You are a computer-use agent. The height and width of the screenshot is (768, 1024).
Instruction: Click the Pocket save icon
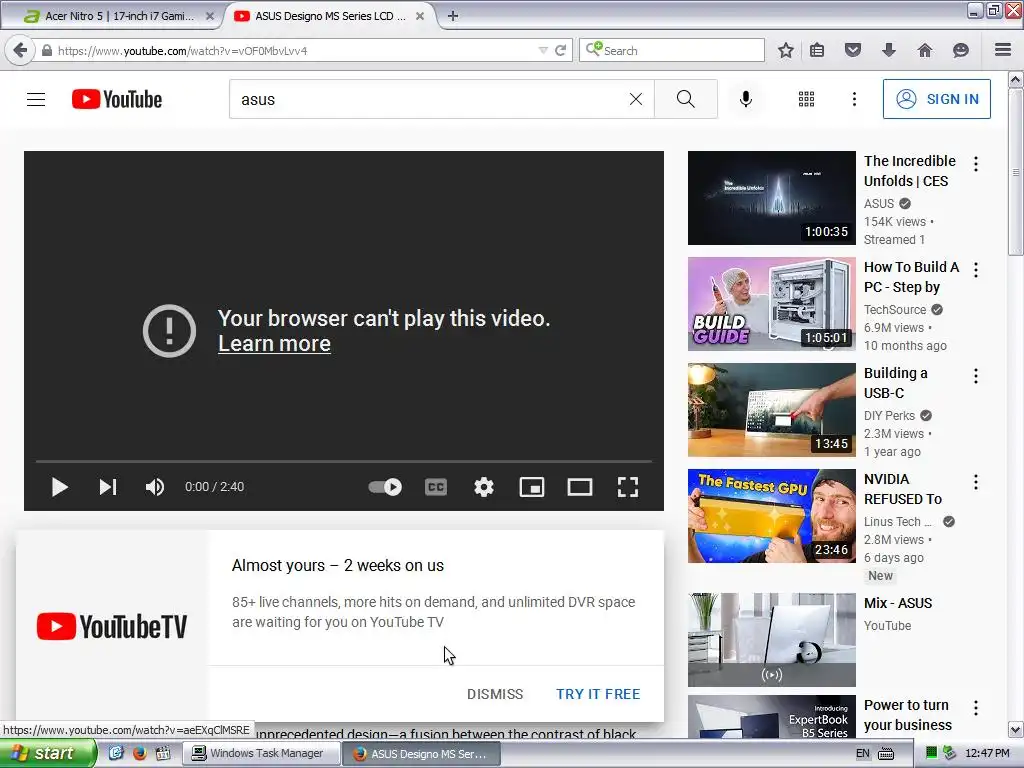click(x=853, y=50)
